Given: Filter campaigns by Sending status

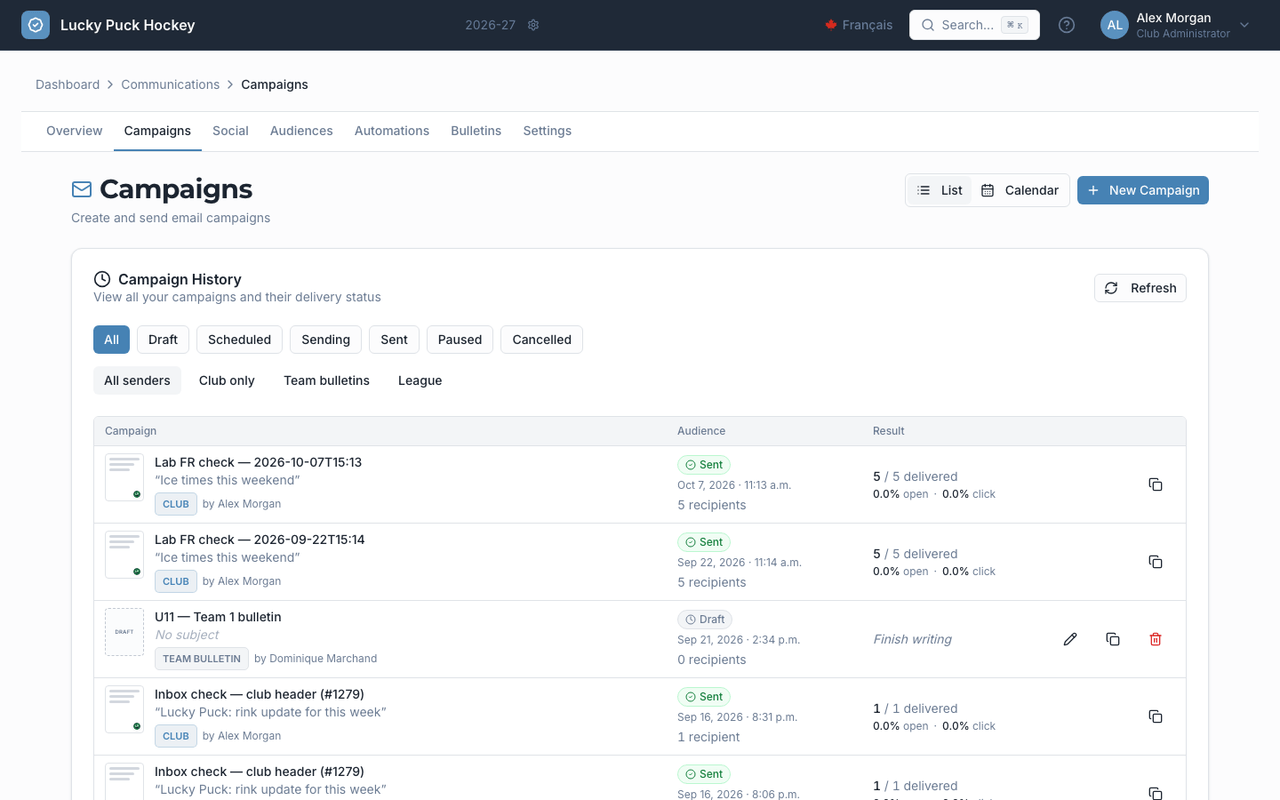Looking at the screenshot, I should (x=326, y=339).
